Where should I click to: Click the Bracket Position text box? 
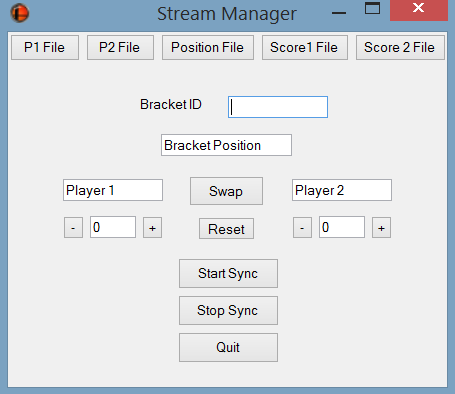(x=226, y=145)
